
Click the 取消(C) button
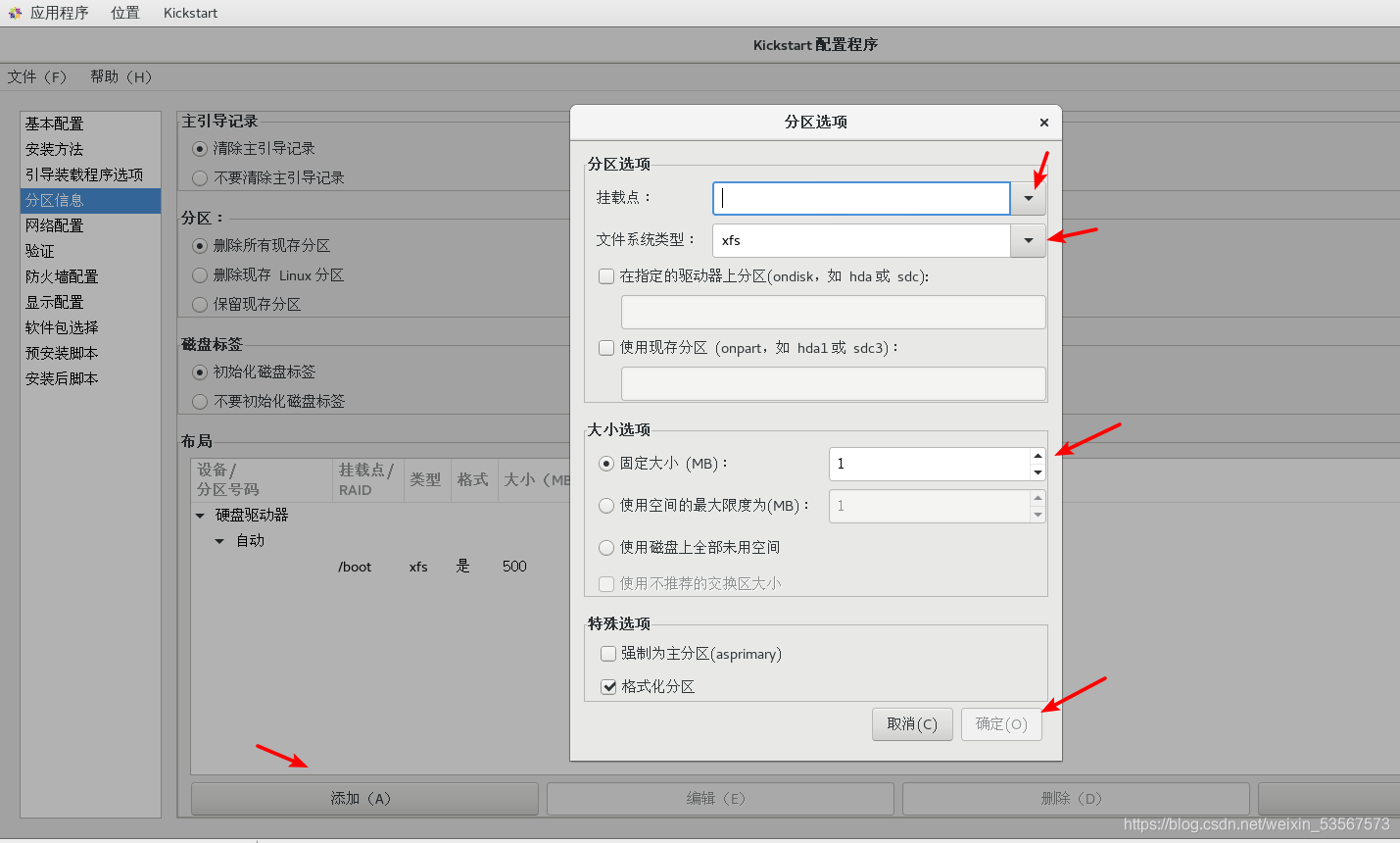click(x=912, y=724)
